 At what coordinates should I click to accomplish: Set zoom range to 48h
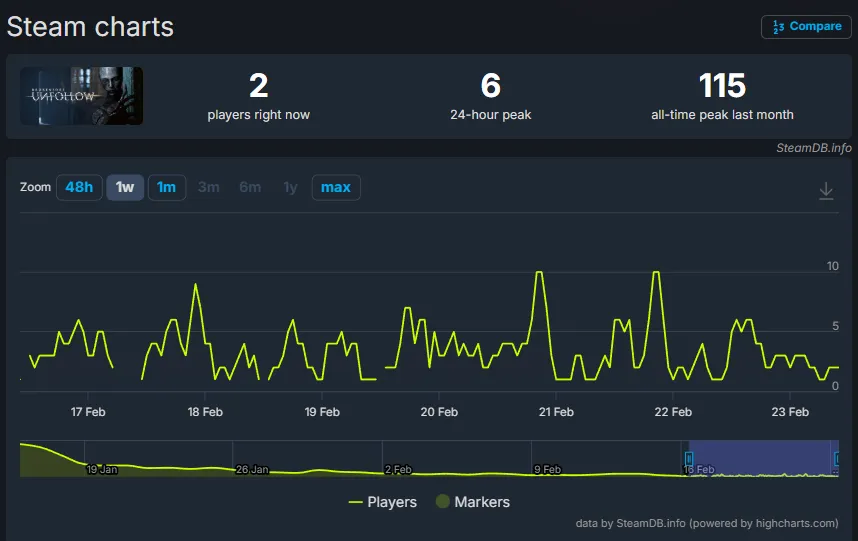(x=79, y=187)
